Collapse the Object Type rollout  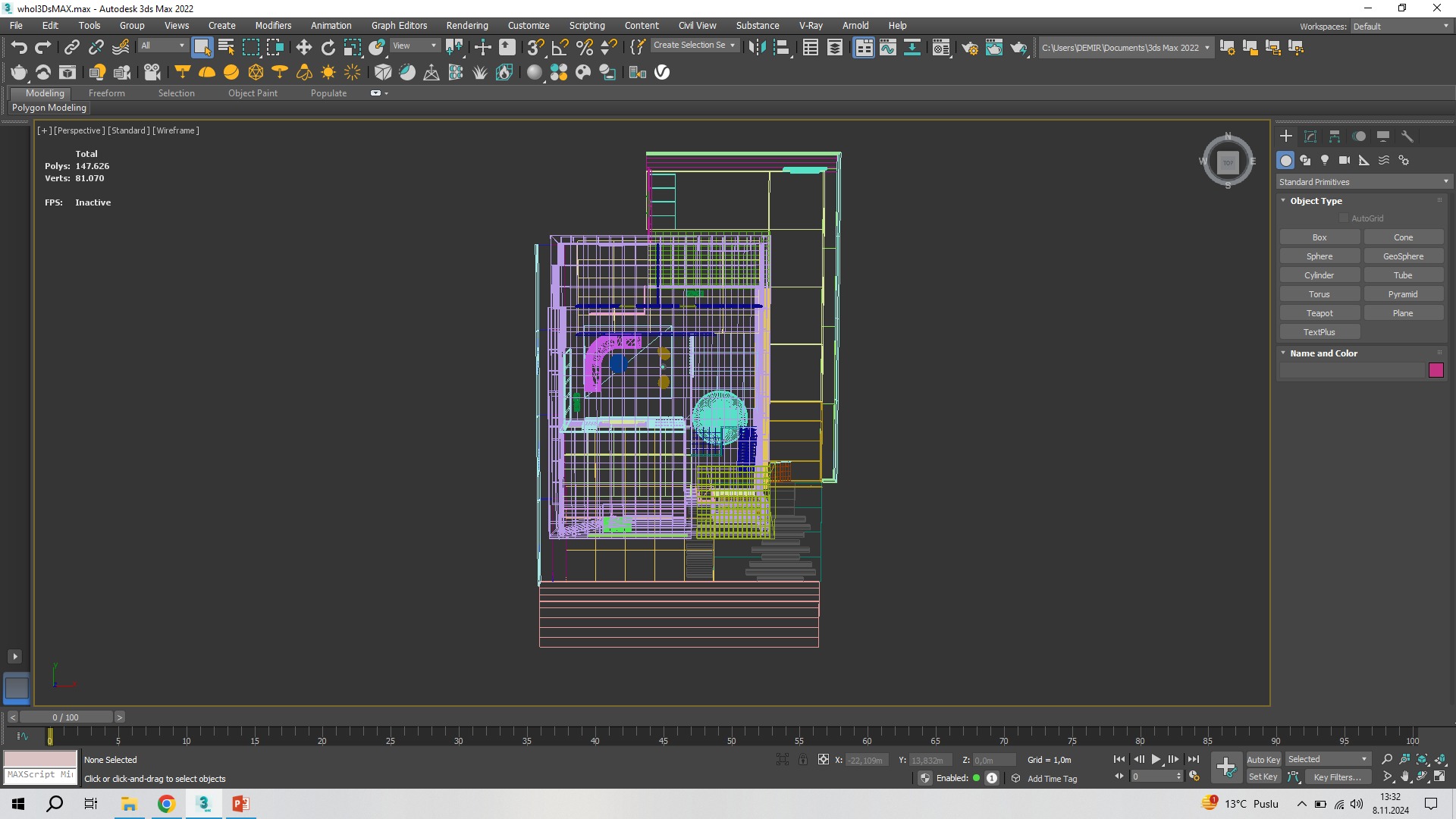(1316, 201)
